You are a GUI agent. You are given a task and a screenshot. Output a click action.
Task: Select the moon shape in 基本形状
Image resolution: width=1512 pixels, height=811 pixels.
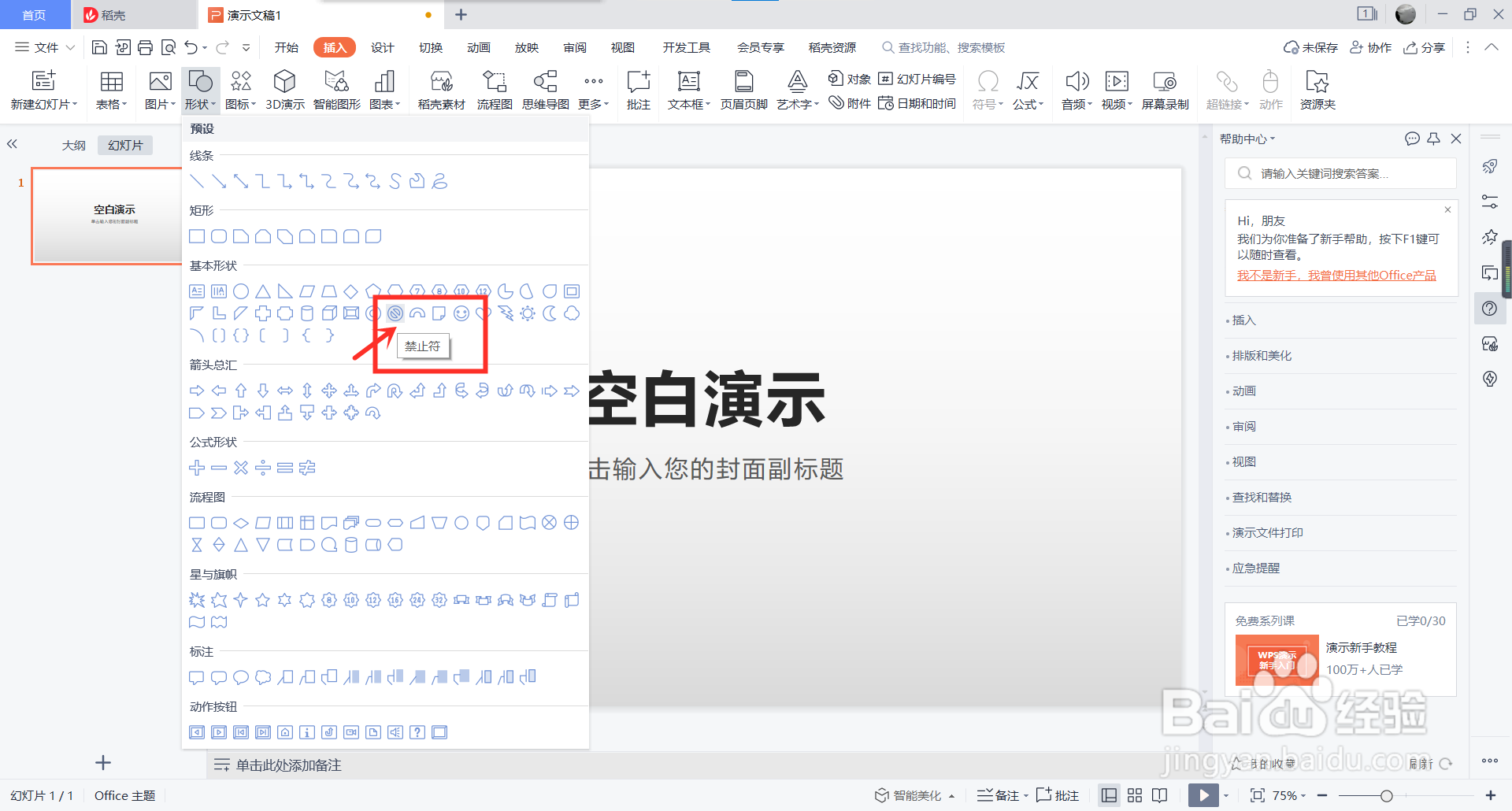pyautogui.click(x=550, y=313)
